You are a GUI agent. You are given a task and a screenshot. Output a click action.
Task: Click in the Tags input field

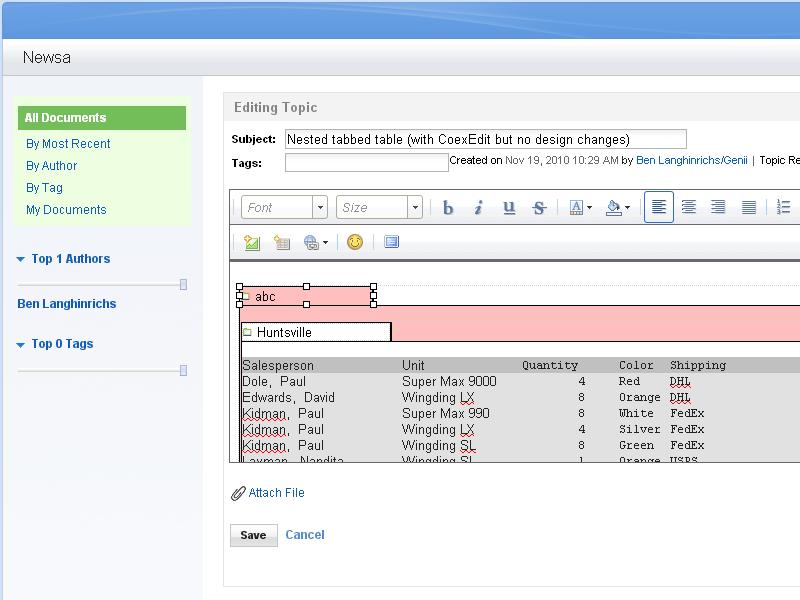pos(366,162)
